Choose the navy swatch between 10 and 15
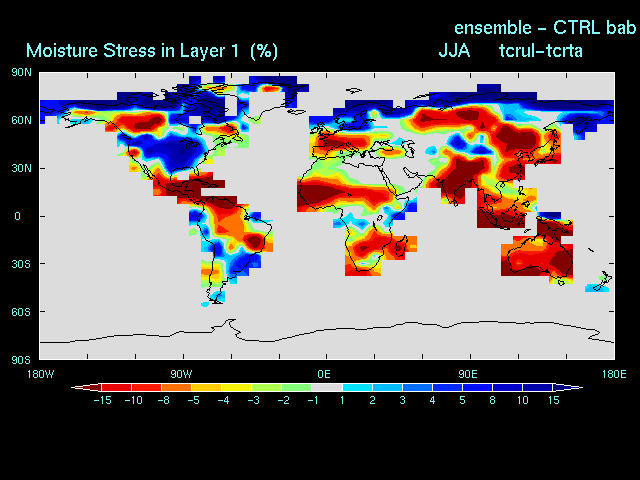Image resolution: width=640 pixels, height=480 pixels. pos(538,387)
